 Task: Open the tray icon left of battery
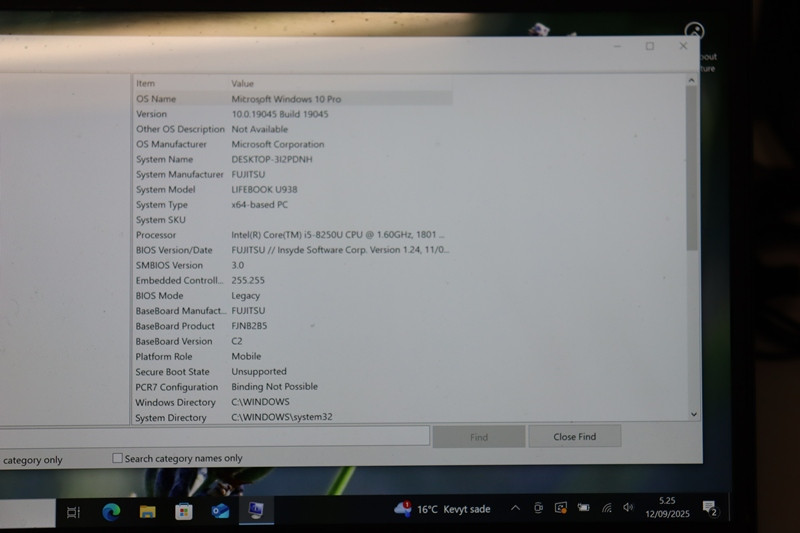pyautogui.click(x=561, y=507)
